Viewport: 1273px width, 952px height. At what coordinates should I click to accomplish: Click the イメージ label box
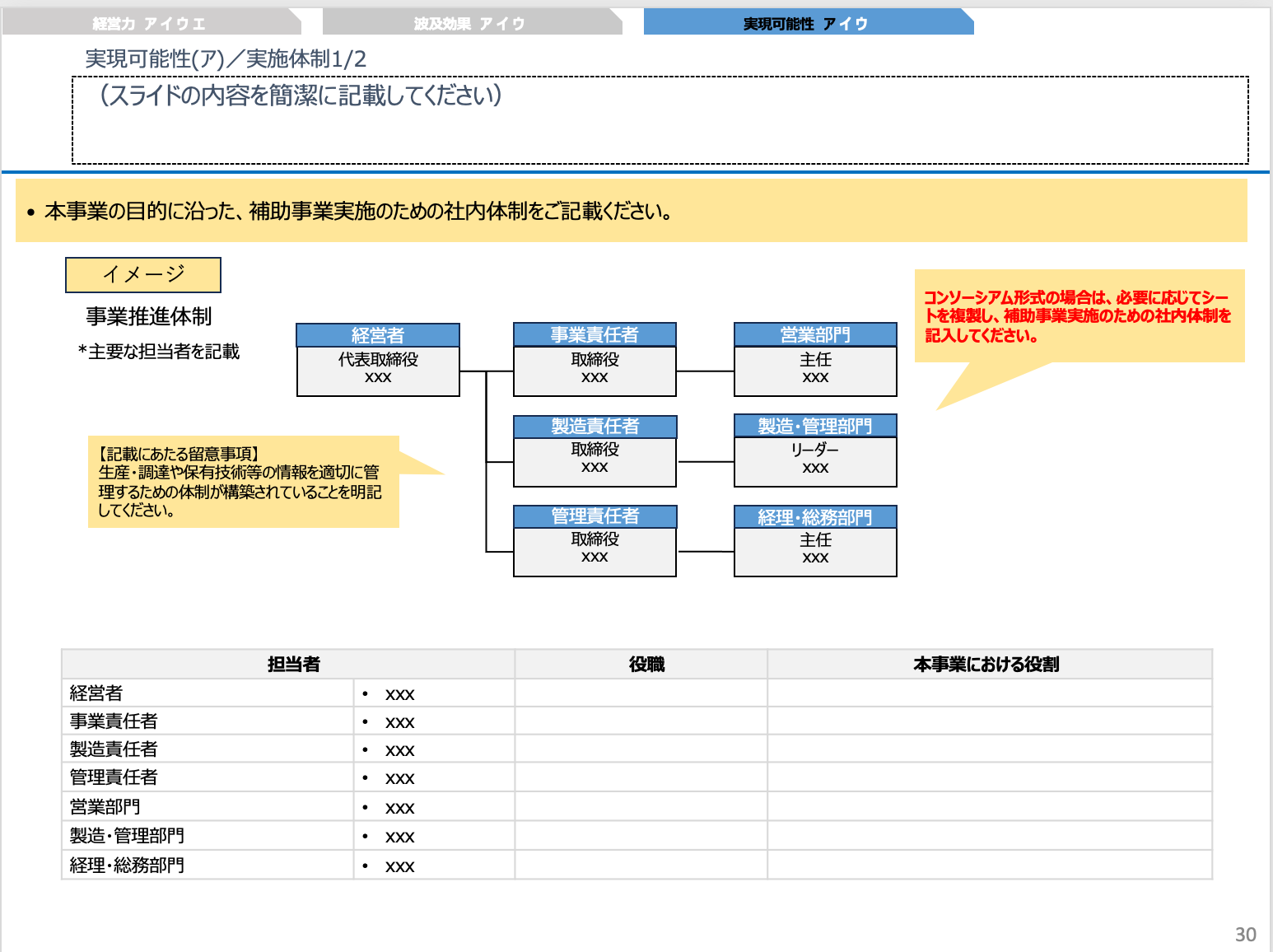click(x=142, y=274)
